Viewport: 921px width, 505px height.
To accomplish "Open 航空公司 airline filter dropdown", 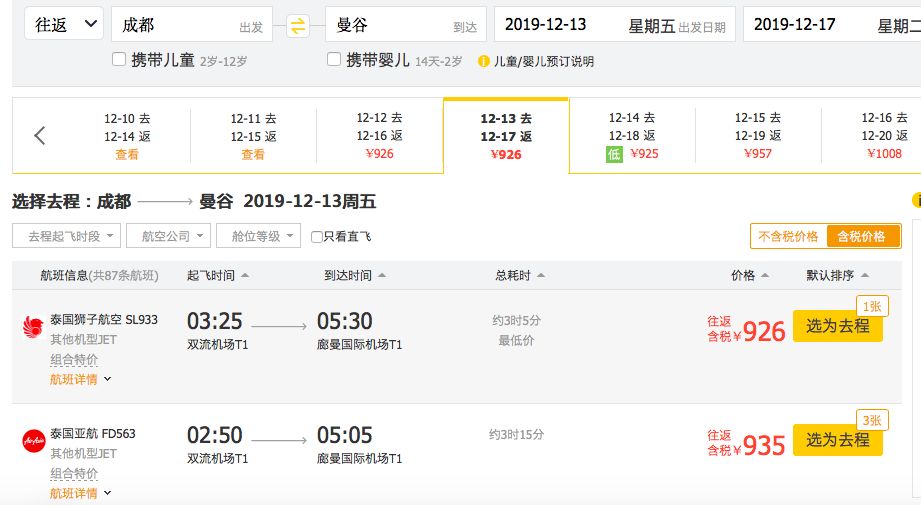I will click(169, 236).
